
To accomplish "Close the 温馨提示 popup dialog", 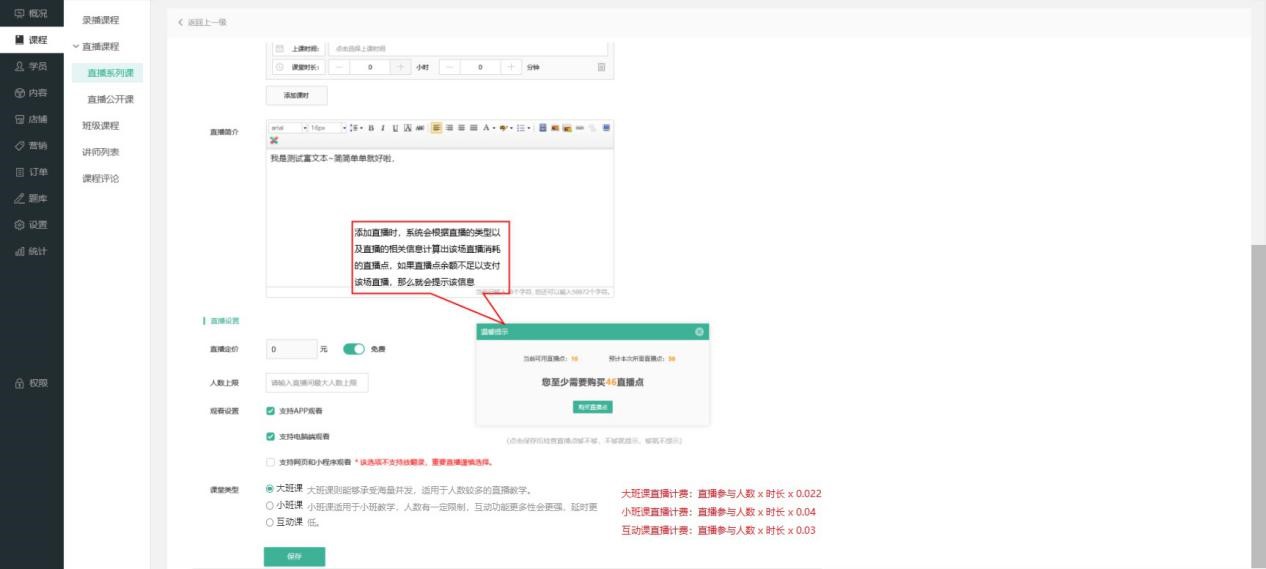I will coord(699,331).
